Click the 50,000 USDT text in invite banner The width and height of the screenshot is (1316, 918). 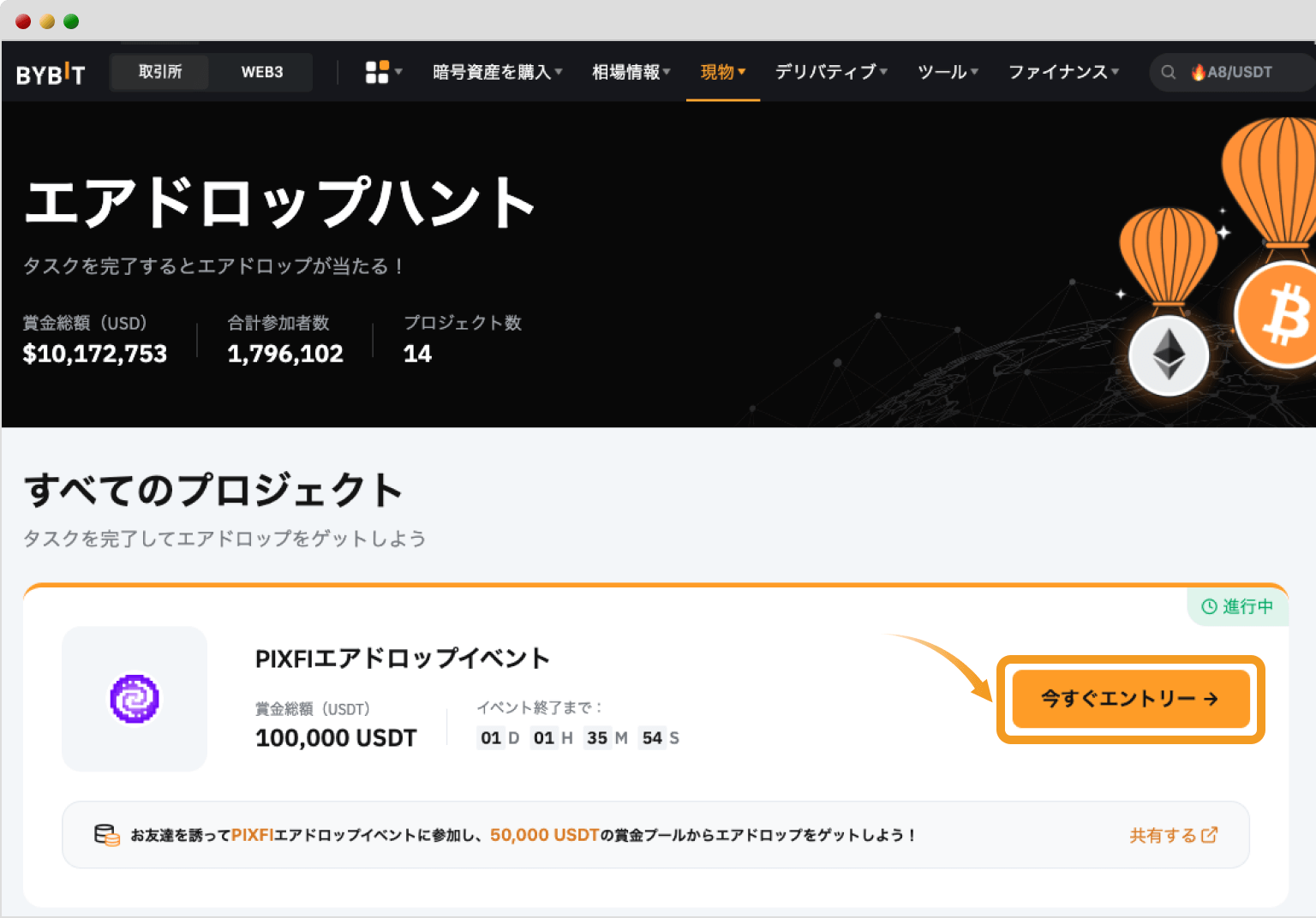pos(544,835)
